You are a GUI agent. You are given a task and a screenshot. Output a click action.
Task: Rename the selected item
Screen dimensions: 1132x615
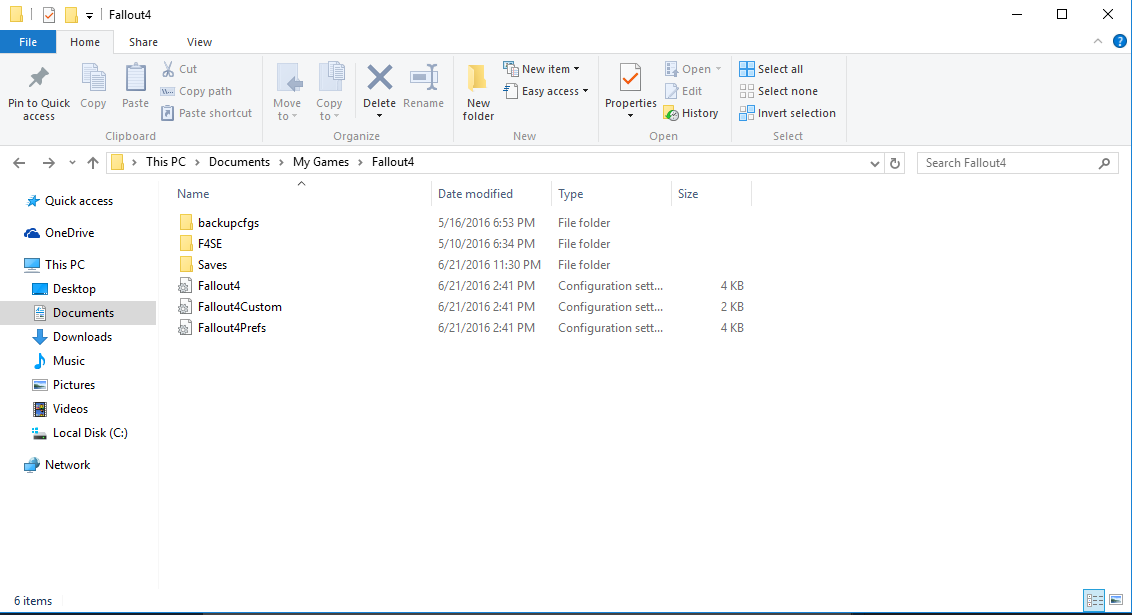pos(424,87)
